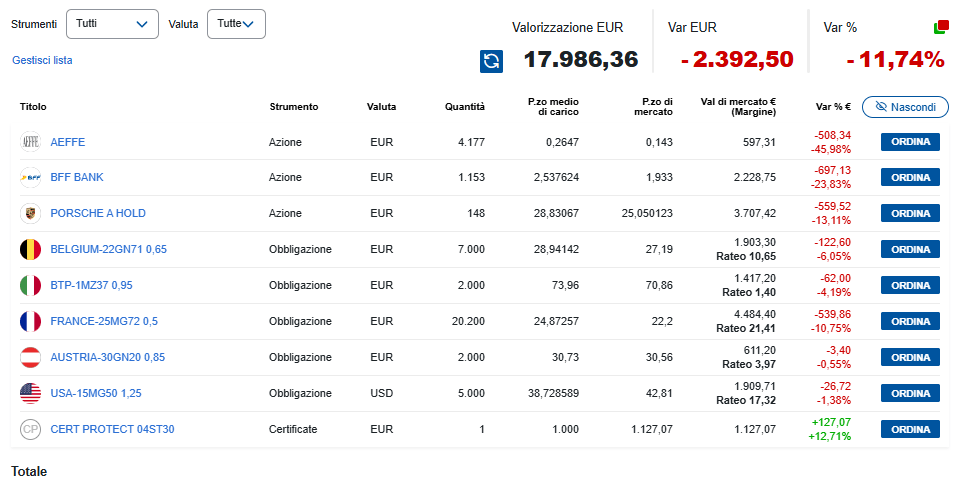Click the CP certificate icon

click(x=30, y=429)
